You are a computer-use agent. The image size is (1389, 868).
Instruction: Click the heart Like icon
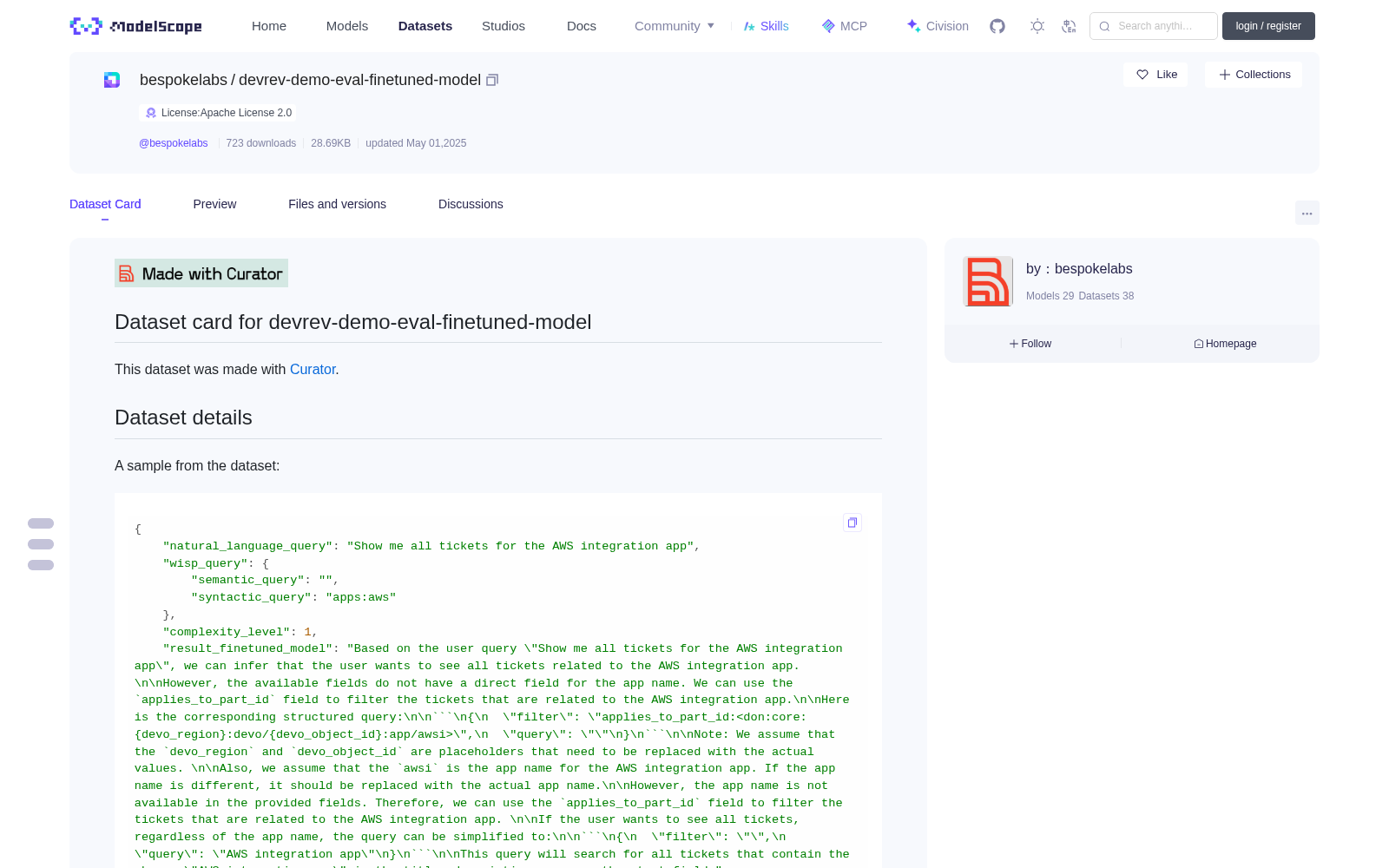tap(1142, 75)
